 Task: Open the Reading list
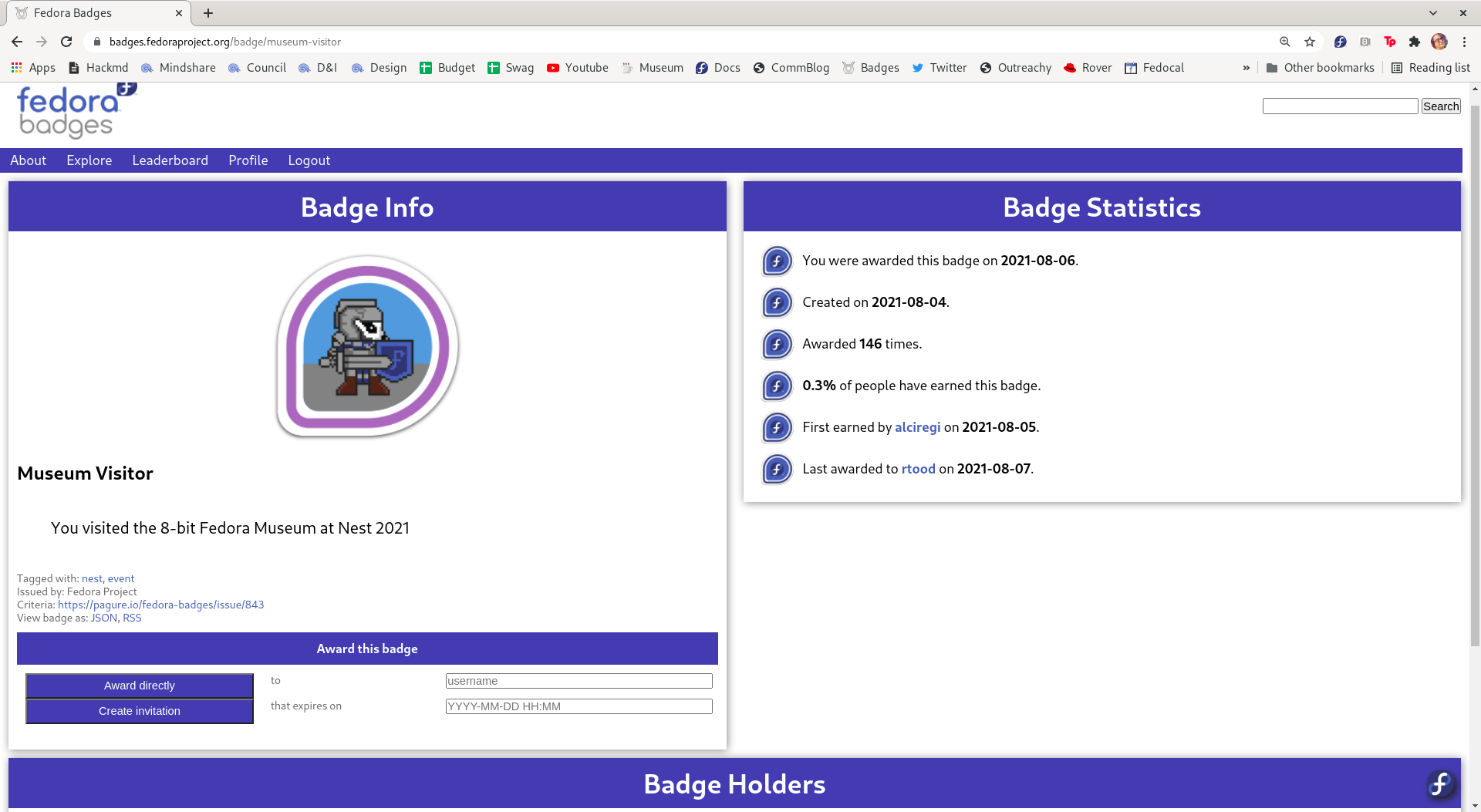pyautogui.click(x=1431, y=68)
